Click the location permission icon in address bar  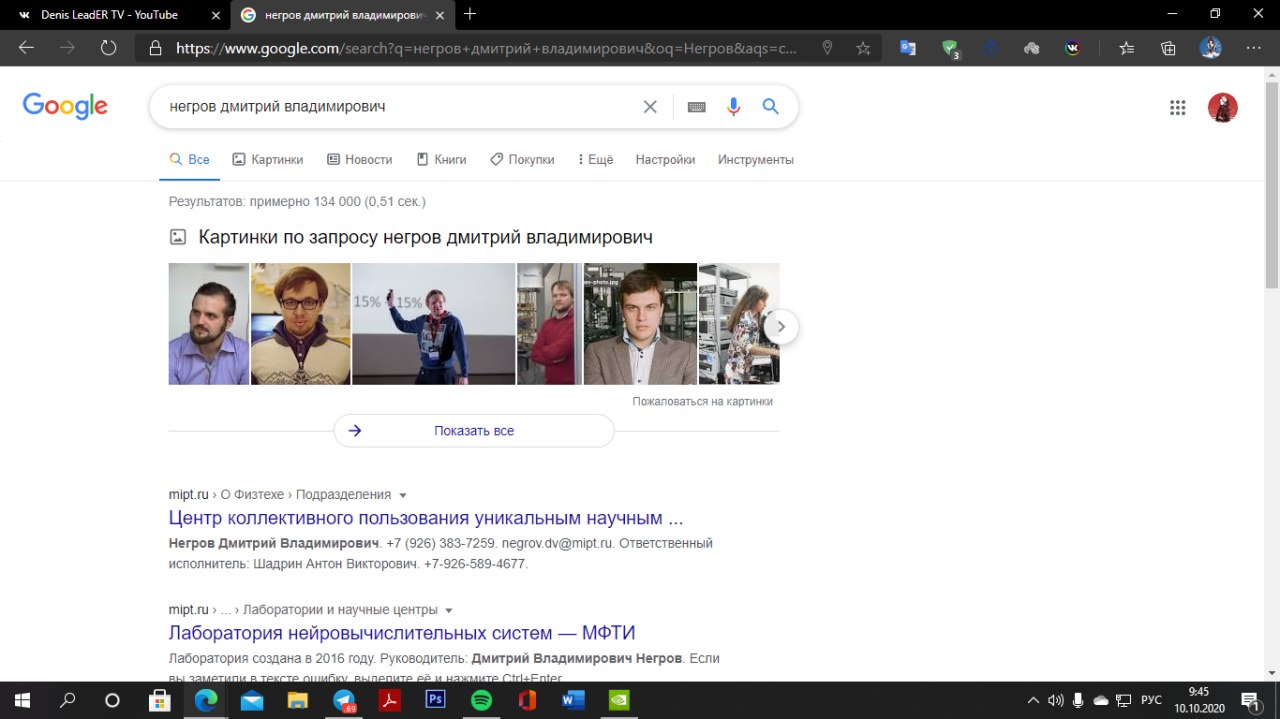coord(827,48)
